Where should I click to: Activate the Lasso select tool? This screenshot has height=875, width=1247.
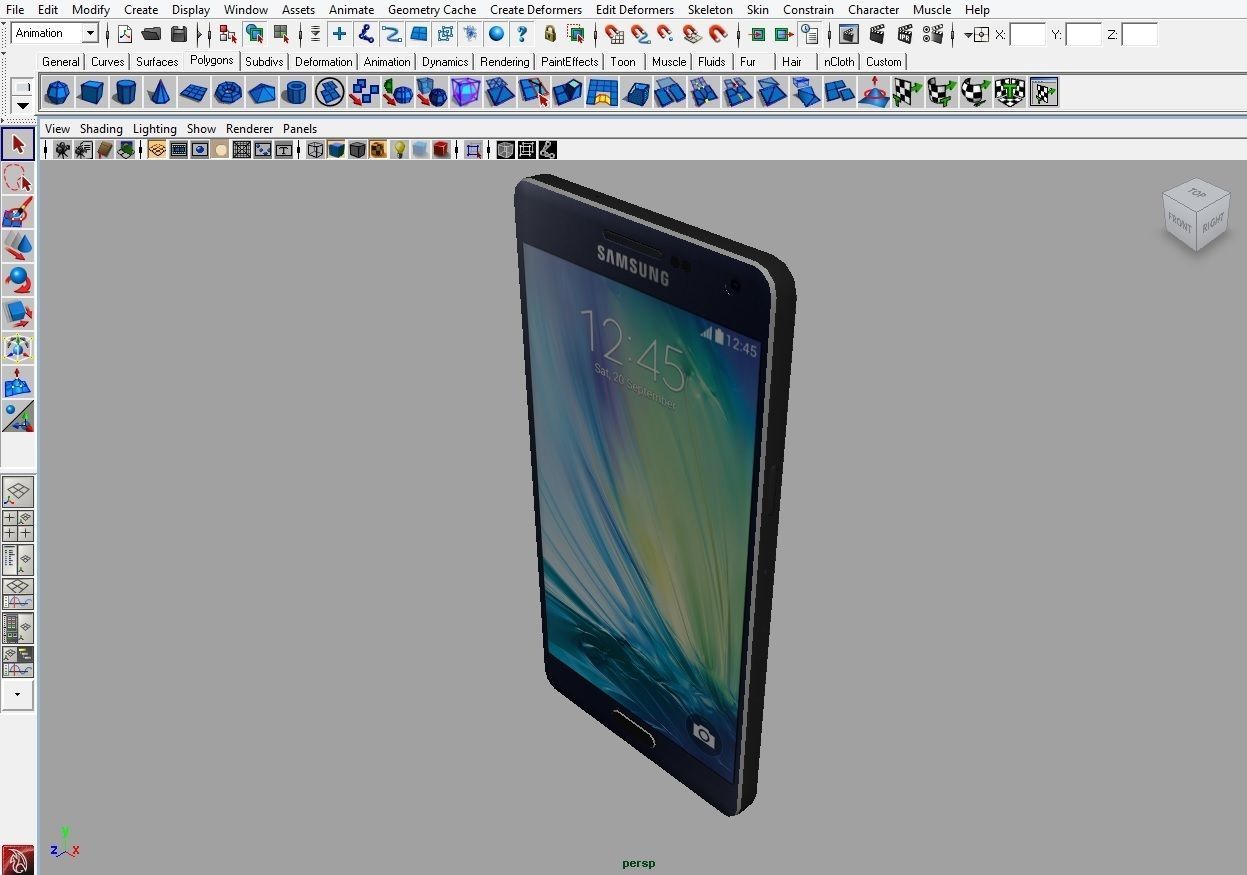(x=17, y=179)
